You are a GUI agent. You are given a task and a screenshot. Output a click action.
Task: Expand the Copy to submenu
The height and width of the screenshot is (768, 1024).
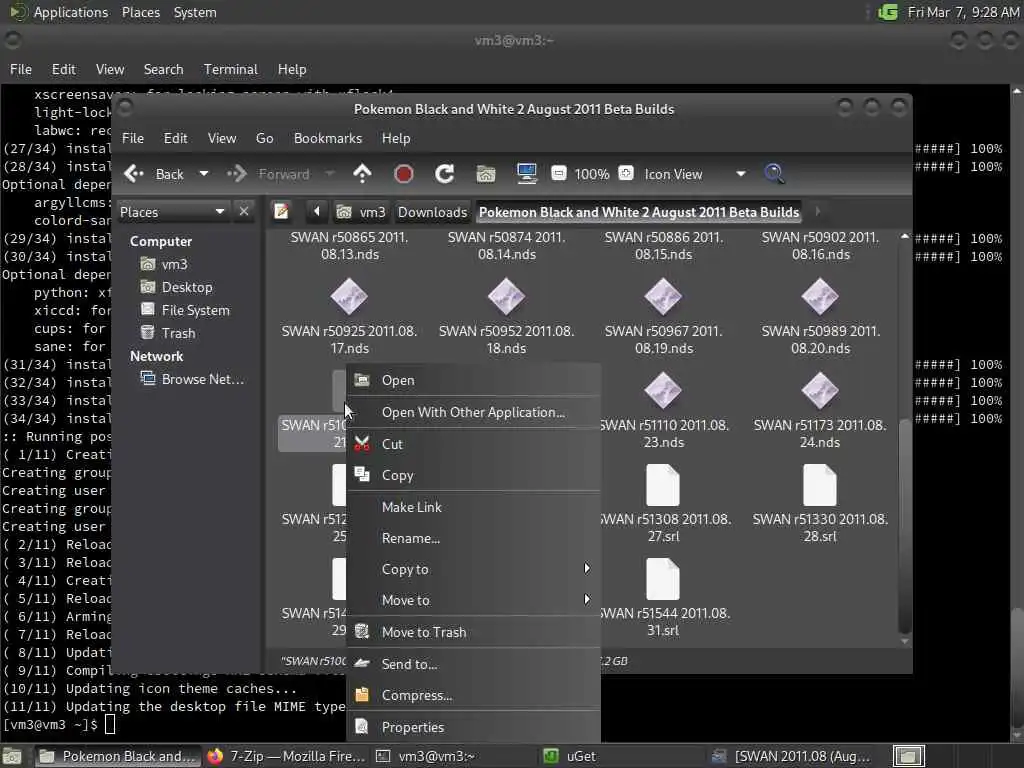coord(473,569)
